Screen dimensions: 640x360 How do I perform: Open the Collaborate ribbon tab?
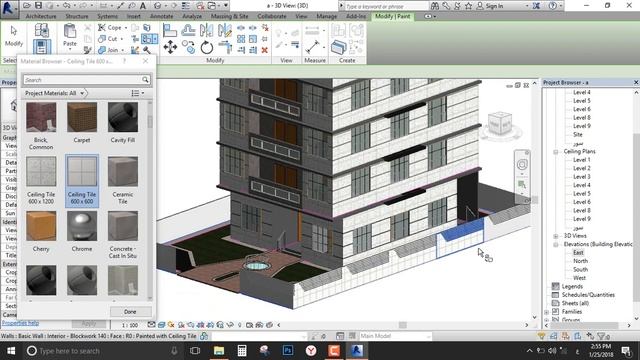272,16
